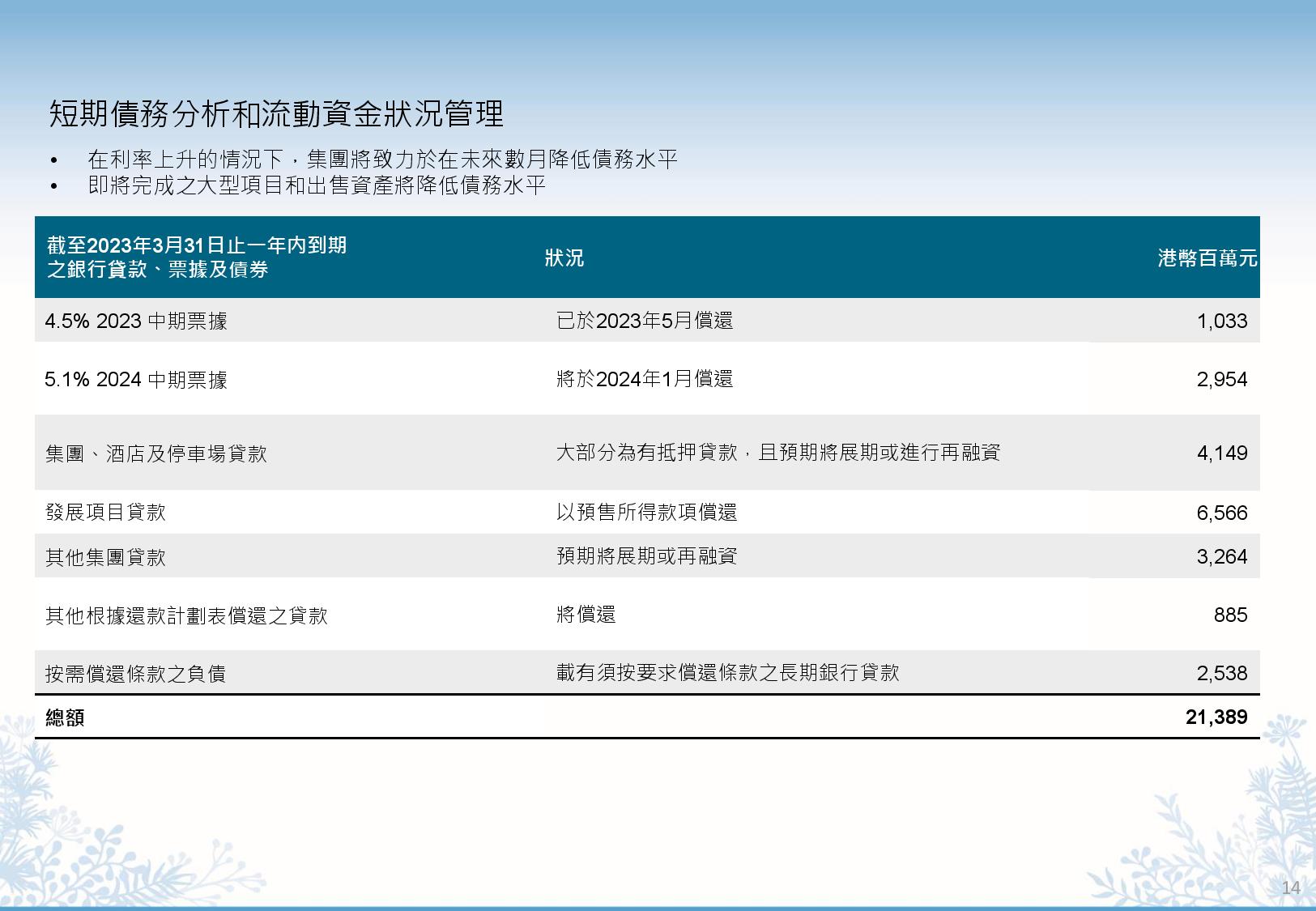Click the 狀況 column header
The image size is (1316, 911).
tap(564, 258)
